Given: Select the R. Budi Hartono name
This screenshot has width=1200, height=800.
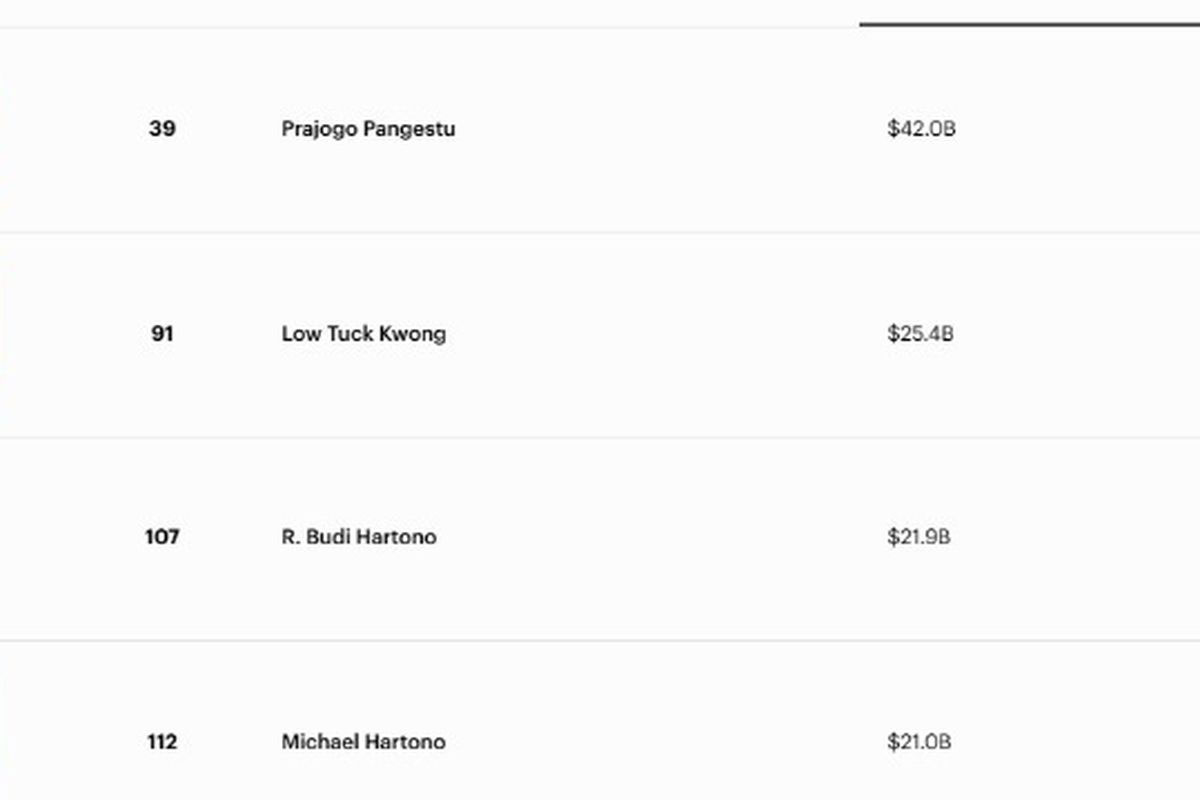Looking at the screenshot, I should [358, 537].
